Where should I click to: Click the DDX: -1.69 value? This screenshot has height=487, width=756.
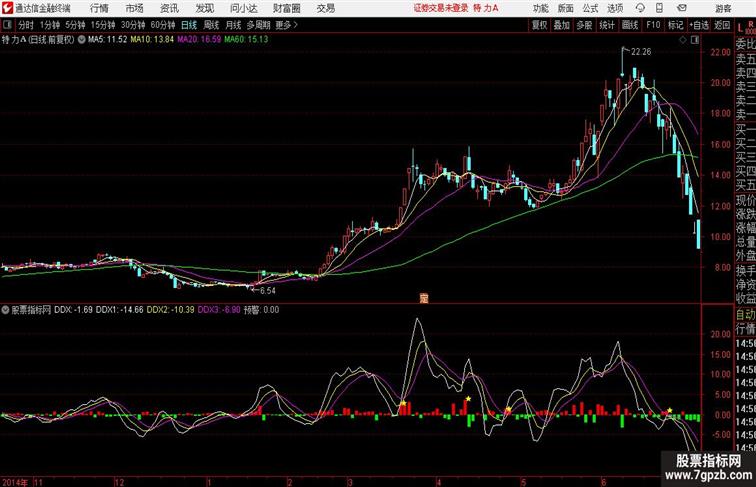tap(73, 310)
